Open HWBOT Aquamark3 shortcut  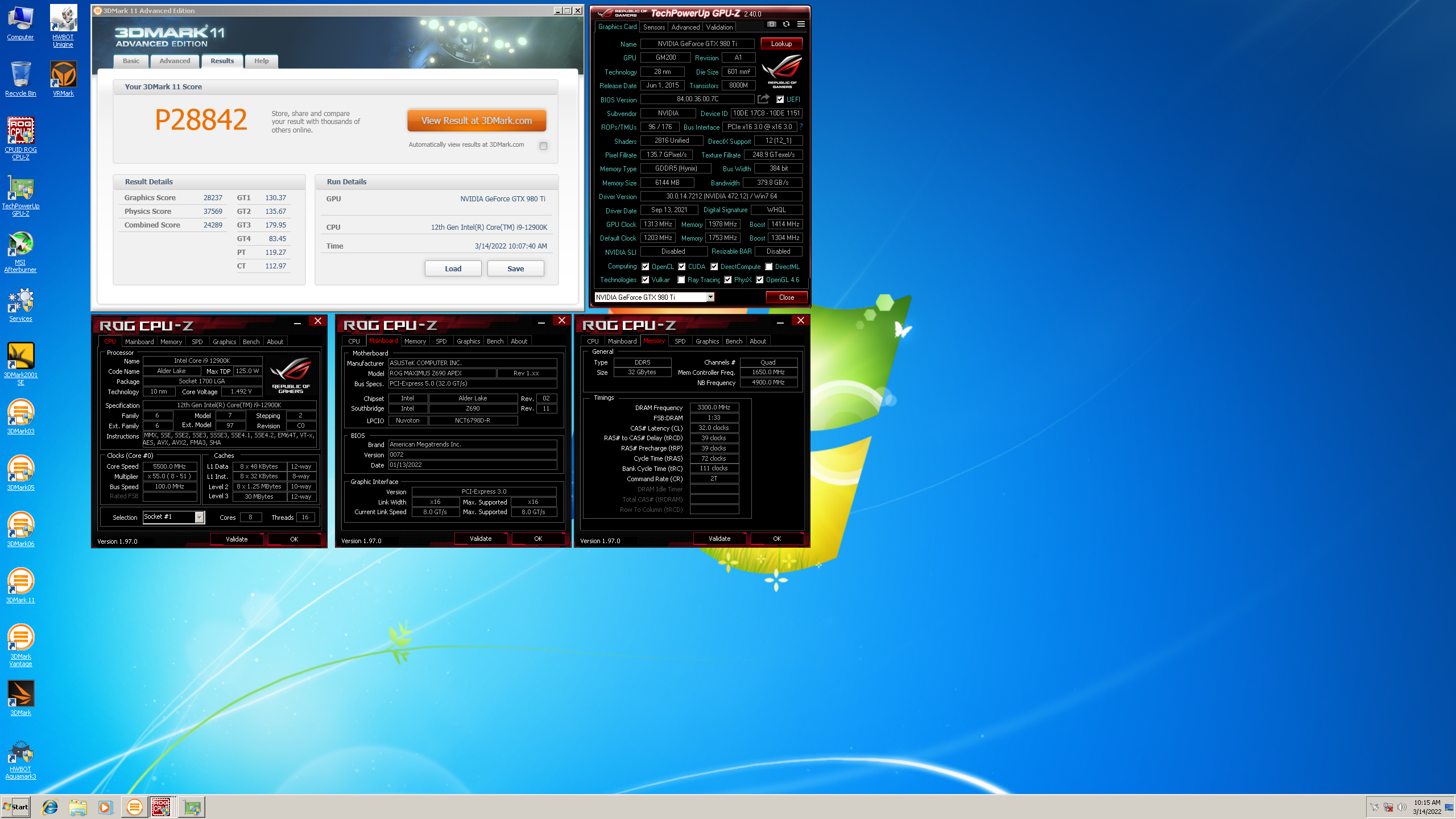pos(20,761)
